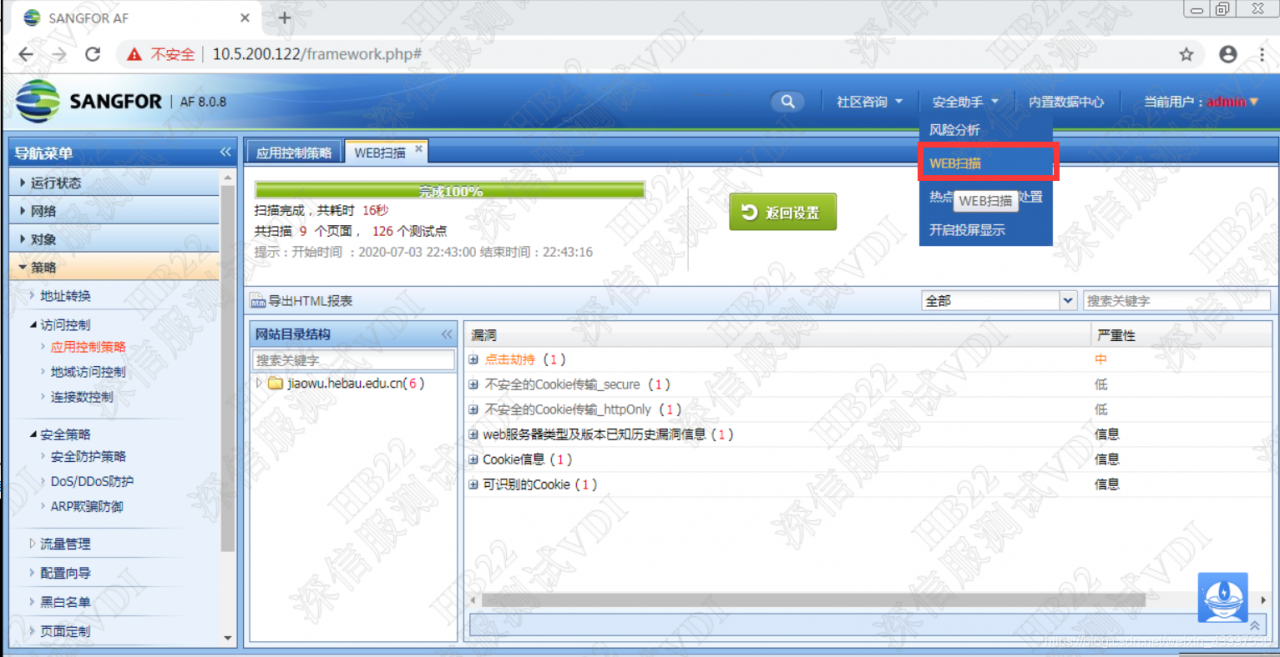This screenshot has width=1280, height=657.
Task: Switch to the 应用控制策略 tab
Action: pos(293,153)
